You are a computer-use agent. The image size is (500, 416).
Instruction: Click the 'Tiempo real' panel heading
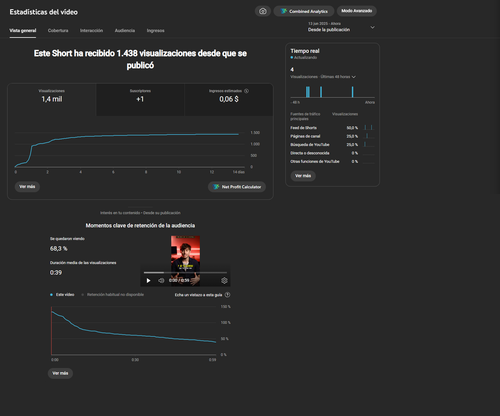[305, 51]
